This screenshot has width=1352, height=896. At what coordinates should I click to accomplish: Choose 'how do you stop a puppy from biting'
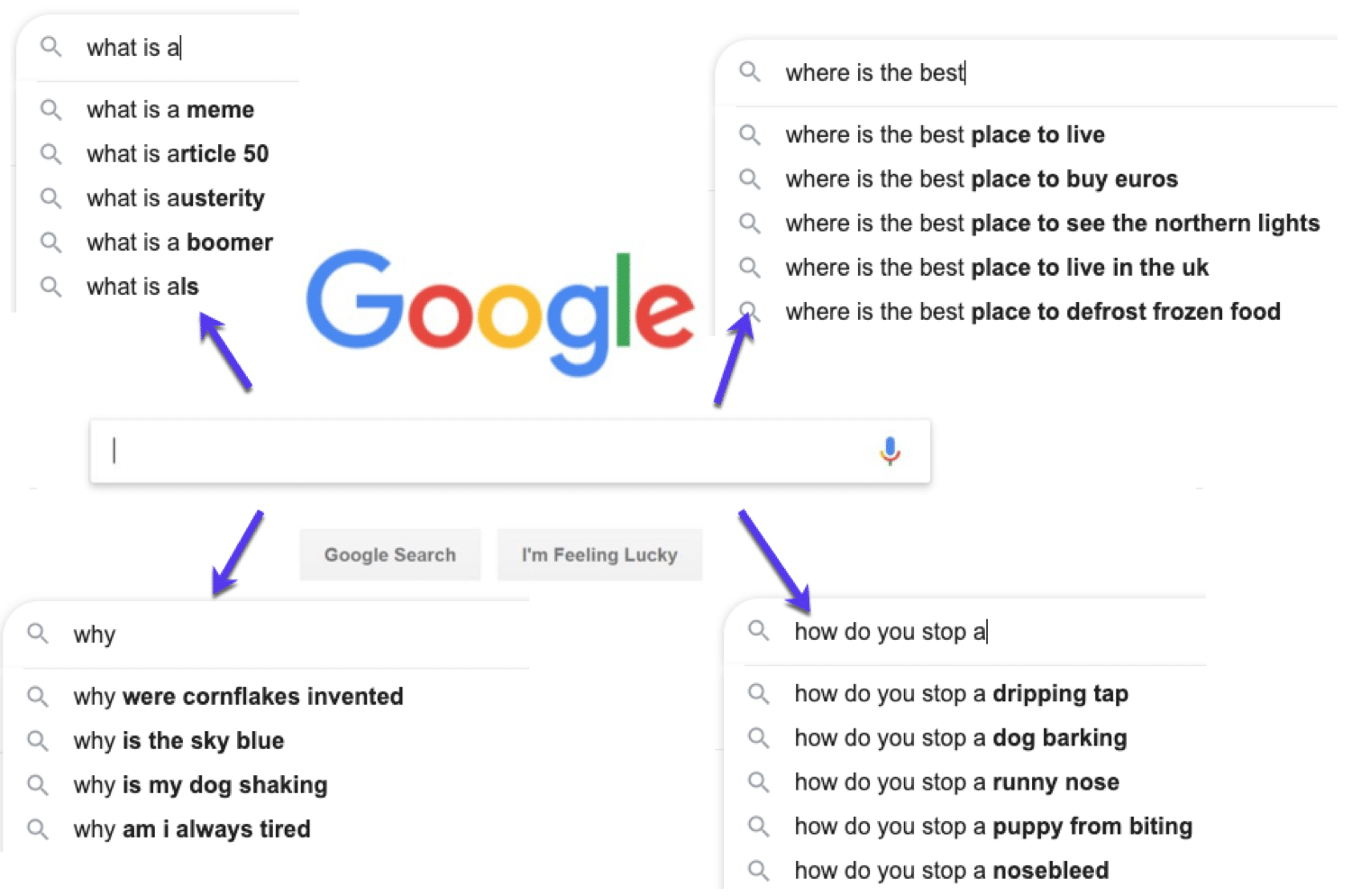992,826
